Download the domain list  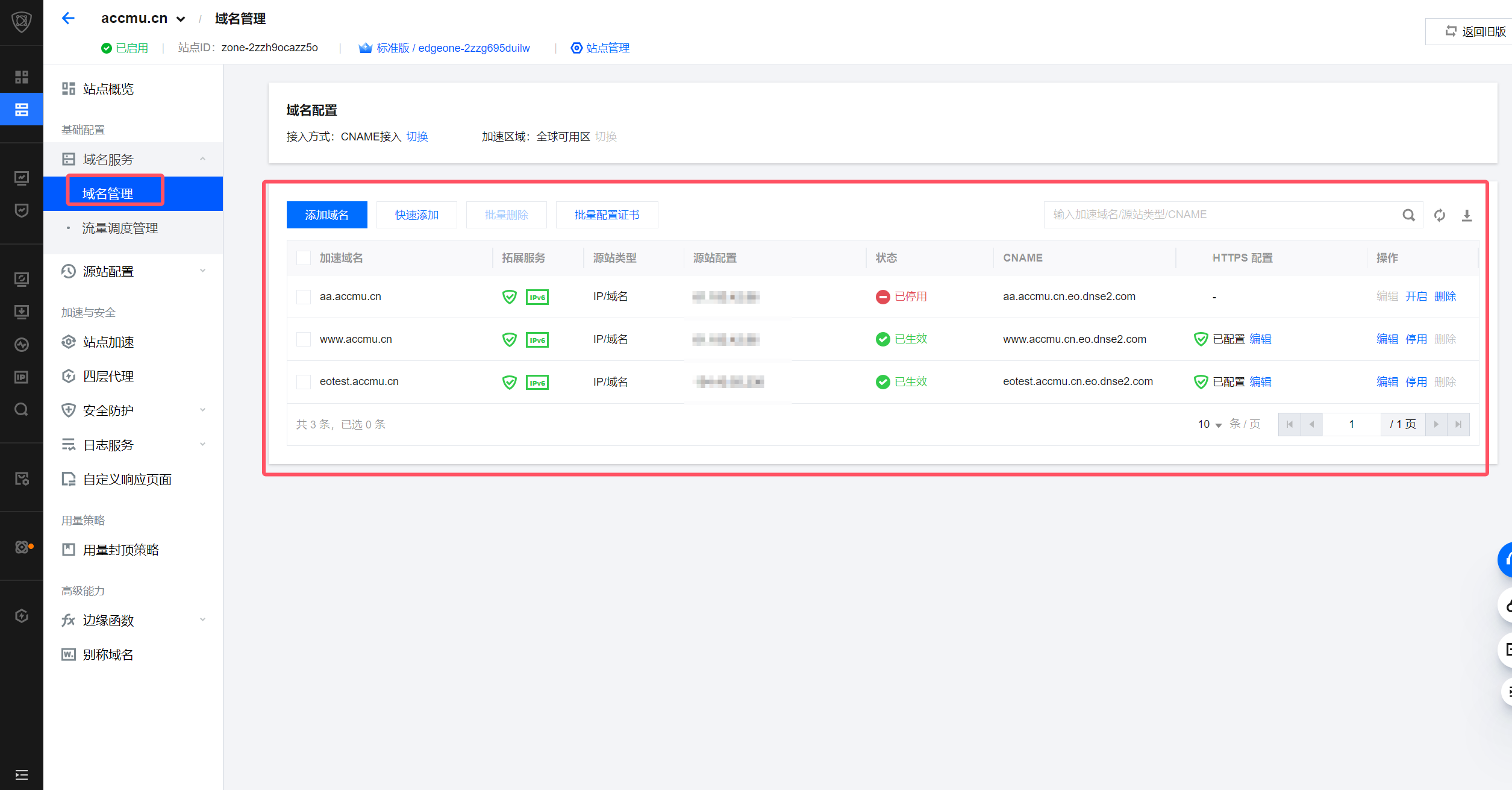pos(1467,215)
